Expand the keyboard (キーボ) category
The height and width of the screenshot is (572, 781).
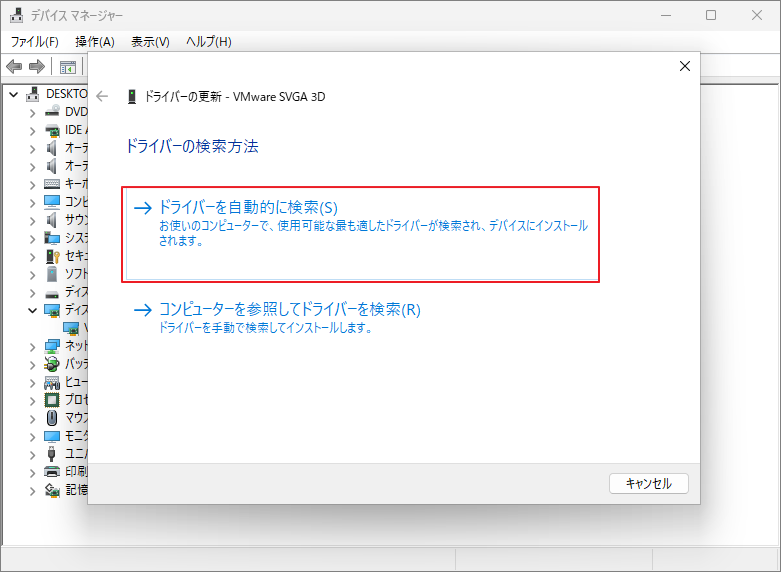click(32, 185)
